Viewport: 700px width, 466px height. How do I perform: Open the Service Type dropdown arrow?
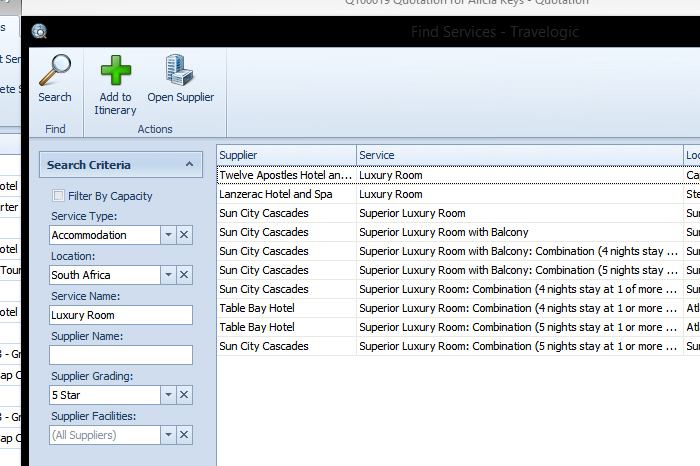pyautogui.click(x=168, y=235)
